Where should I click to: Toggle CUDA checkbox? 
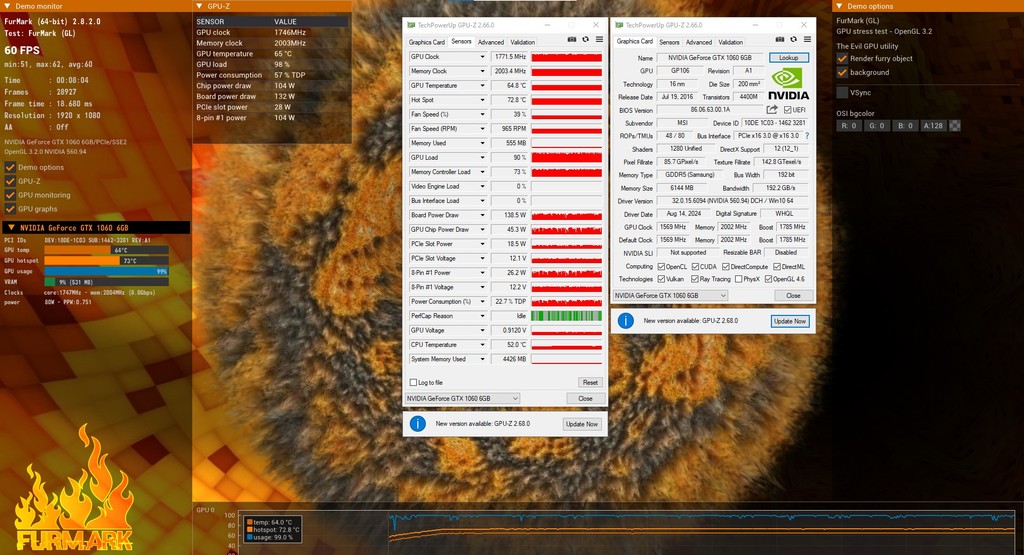pos(696,266)
